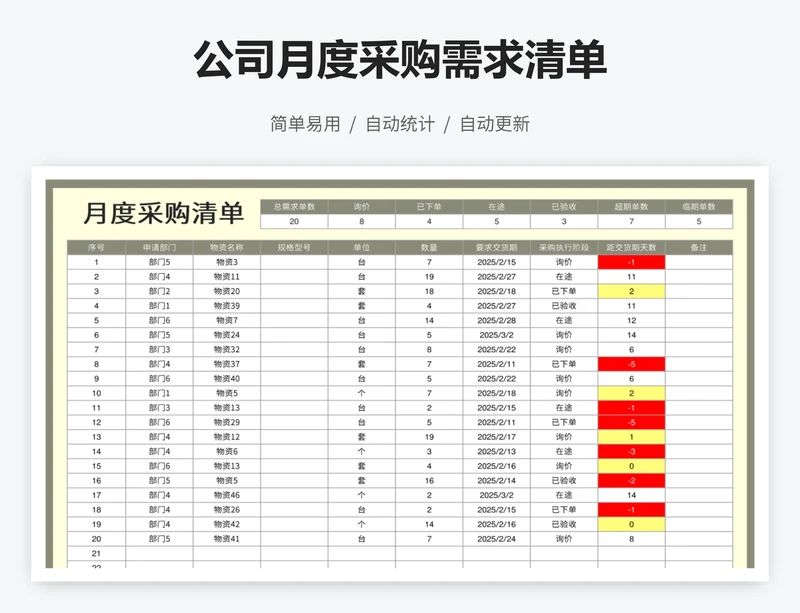Select the red -2 days cell

631,480
